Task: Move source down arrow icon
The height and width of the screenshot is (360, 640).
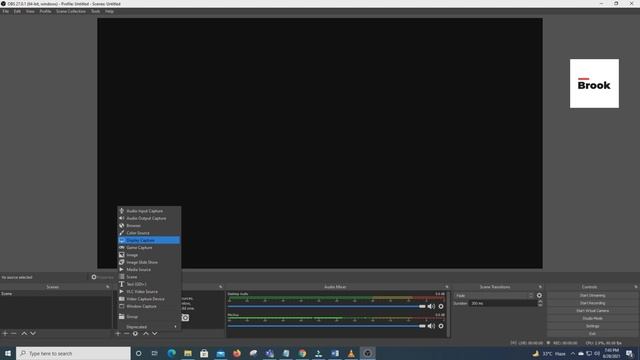Action: coord(155,333)
